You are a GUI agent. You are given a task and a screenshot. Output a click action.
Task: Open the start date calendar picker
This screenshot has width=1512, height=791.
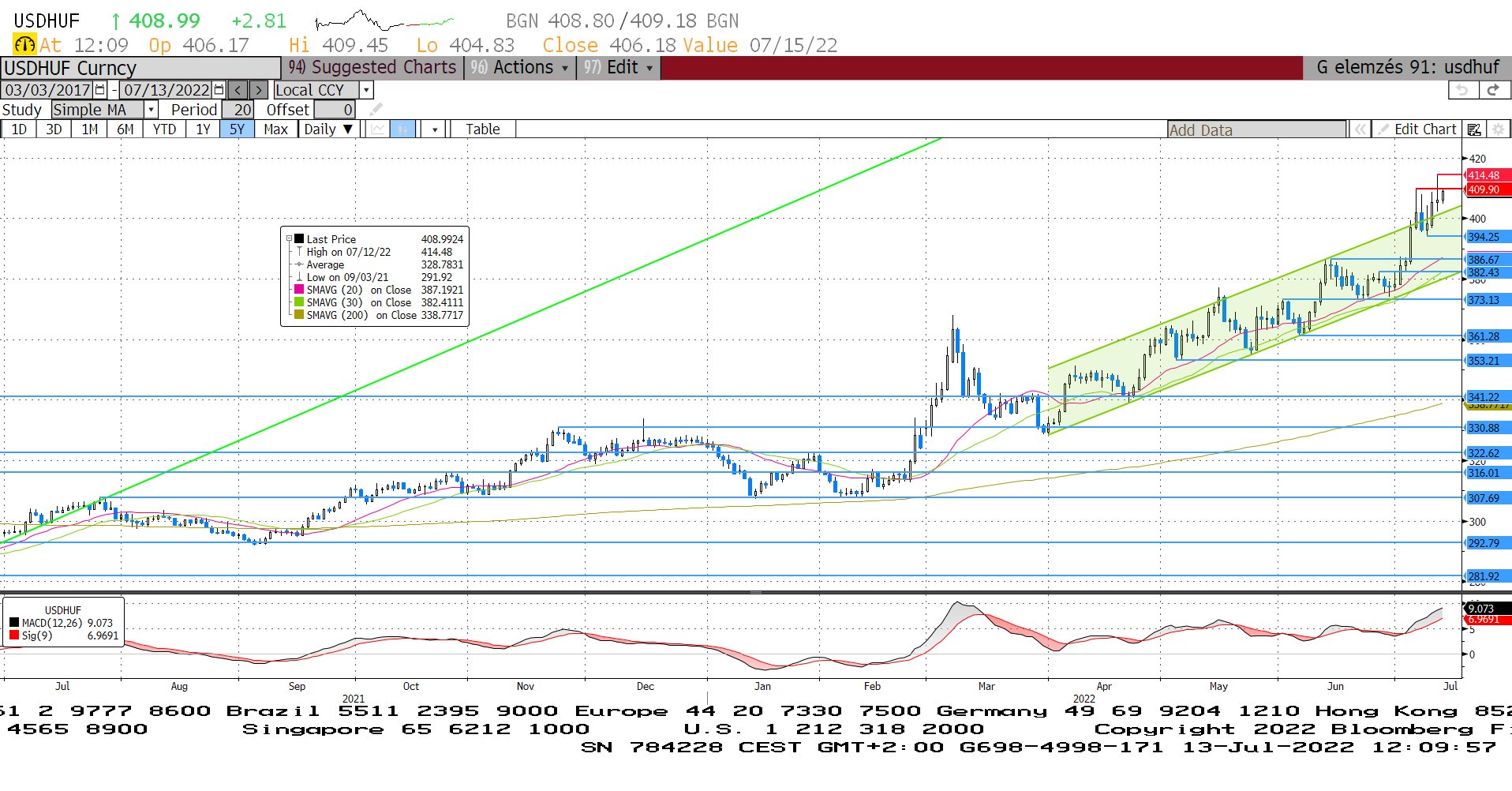pyautogui.click(x=100, y=90)
